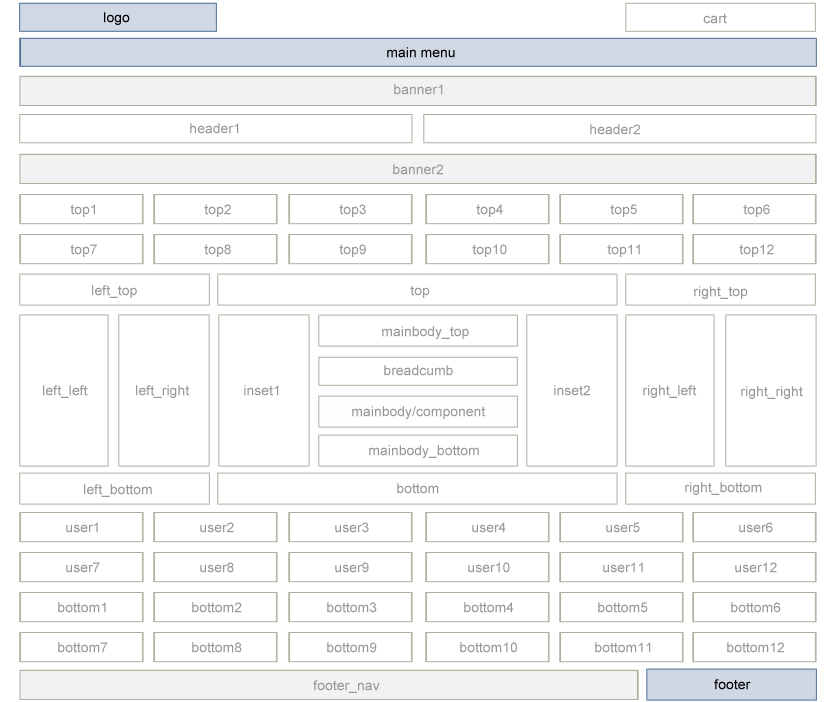Select the breadcumb position box
This screenshot has width=839, height=702.
click(x=418, y=371)
